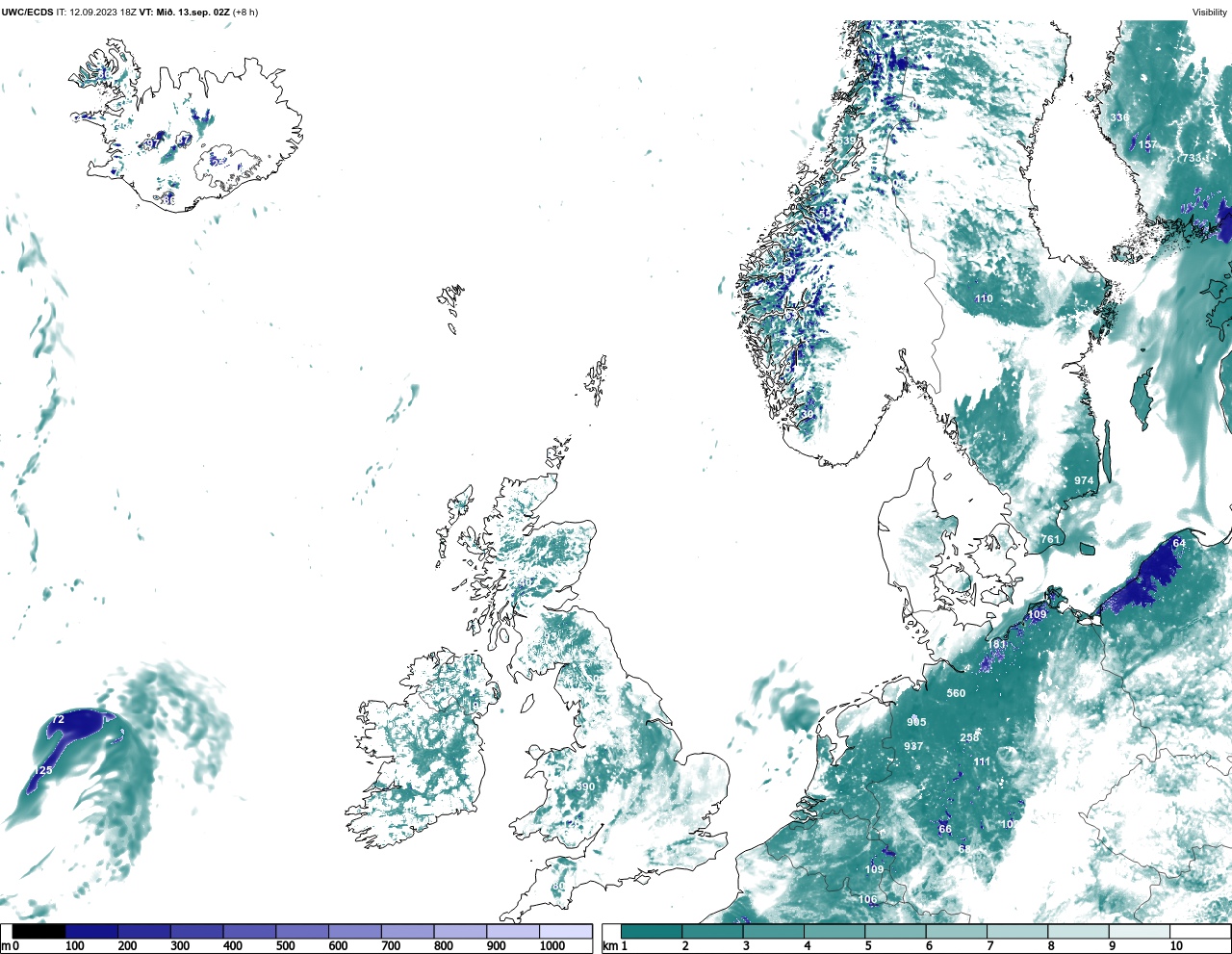This screenshot has width=1232, height=954.
Task: Click the '157' value over Finland
Action: (1148, 144)
